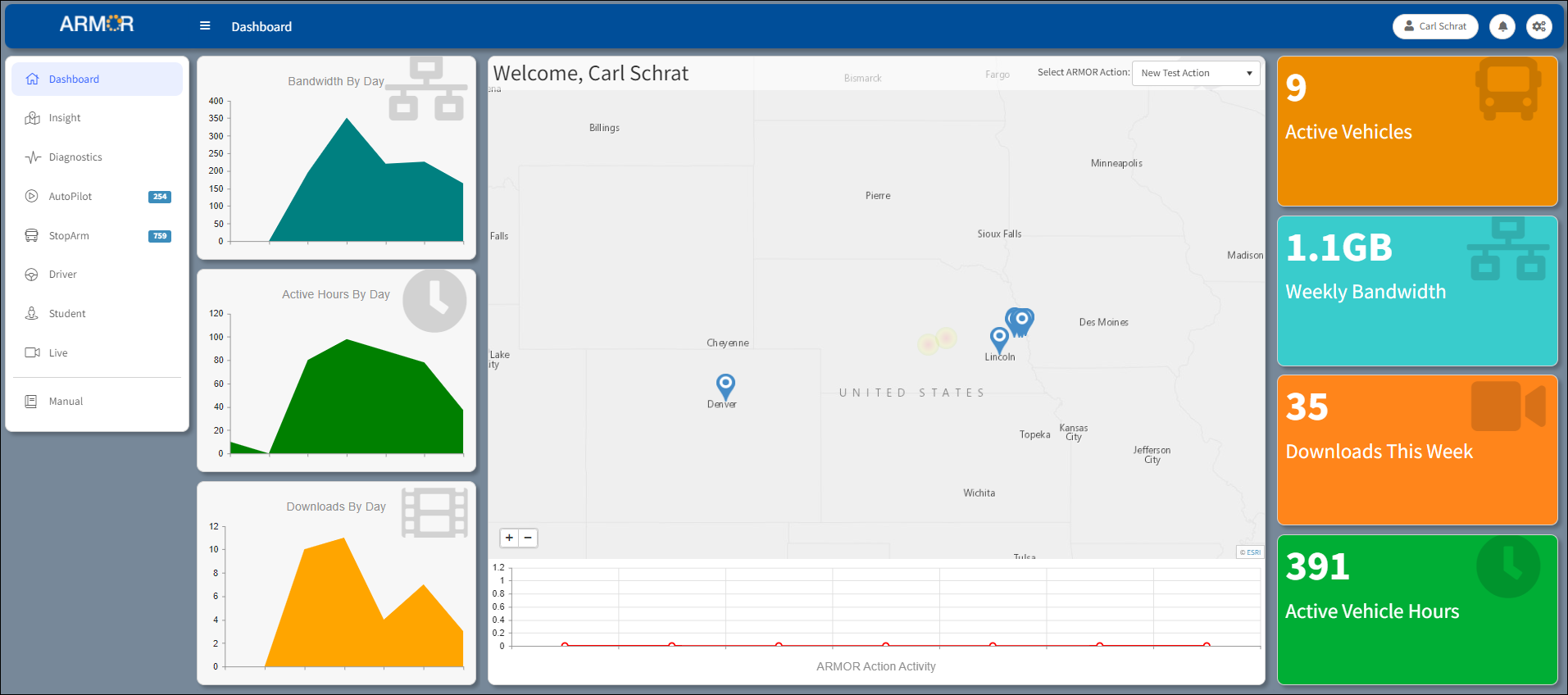Open the Manual menu item

pyautogui.click(x=98, y=402)
